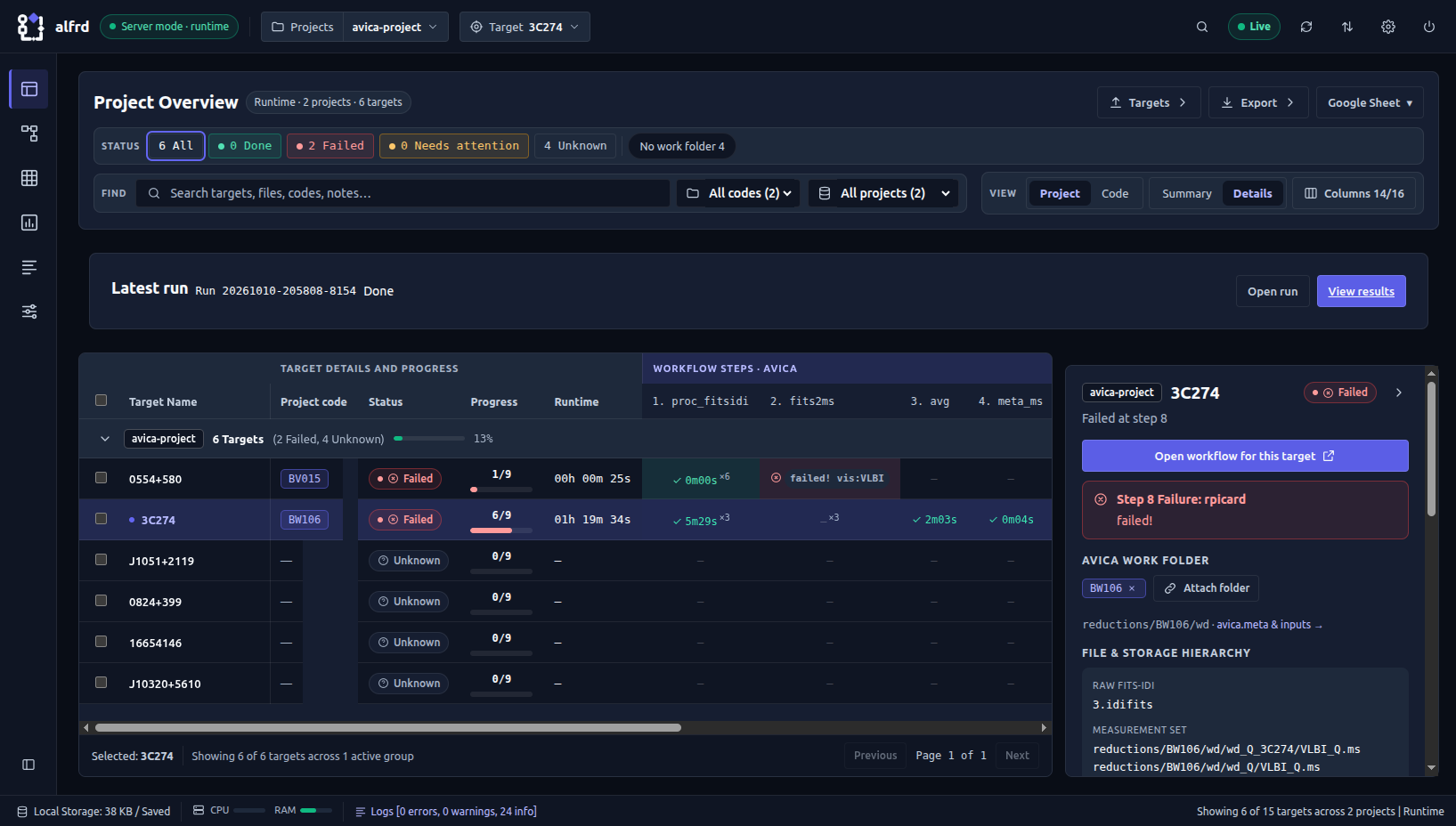This screenshot has height=826, width=1456.
Task: Check the 16654146 row checkbox
Action: (x=101, y=642)
